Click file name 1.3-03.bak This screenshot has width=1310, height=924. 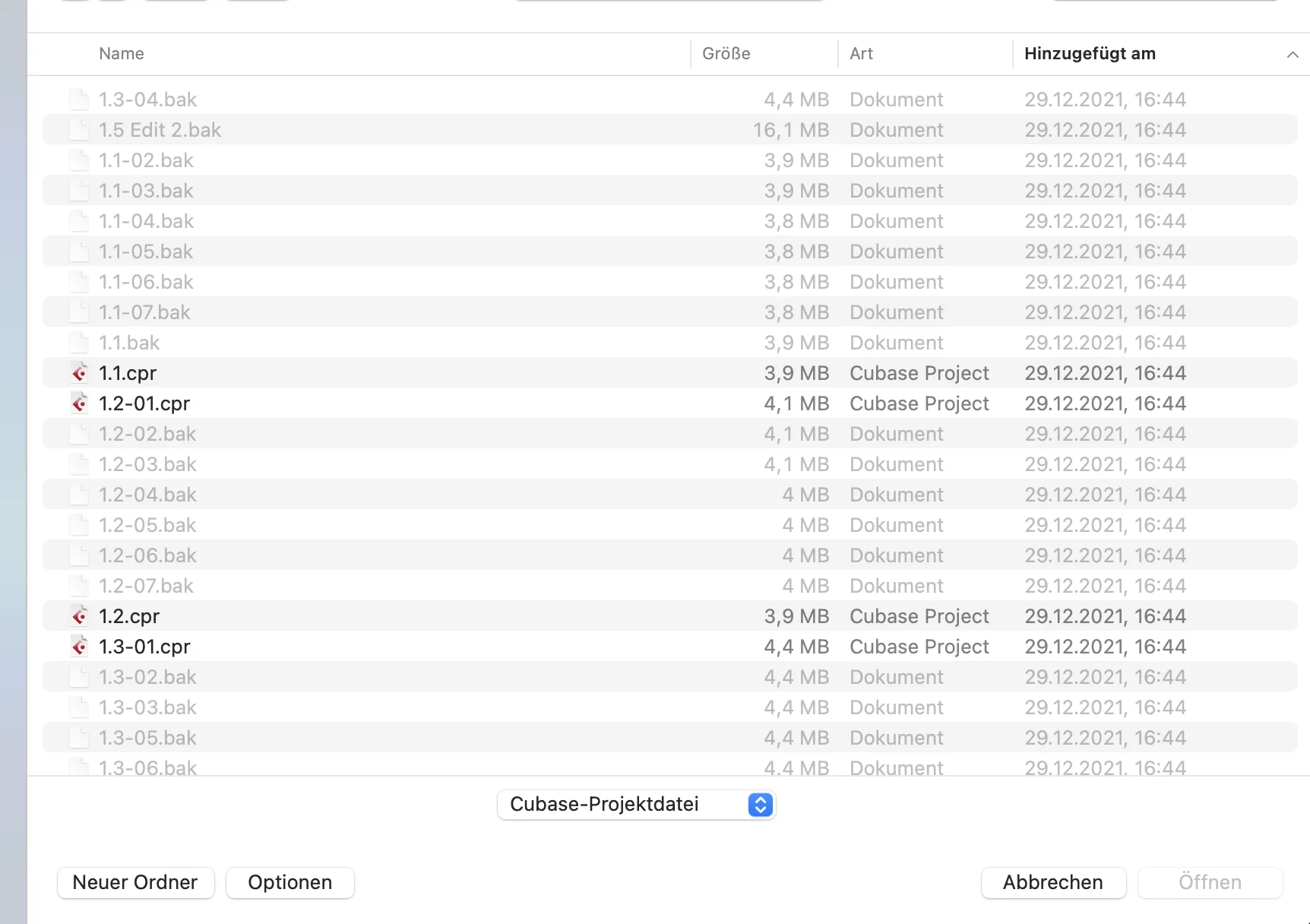tap(148, 707)
